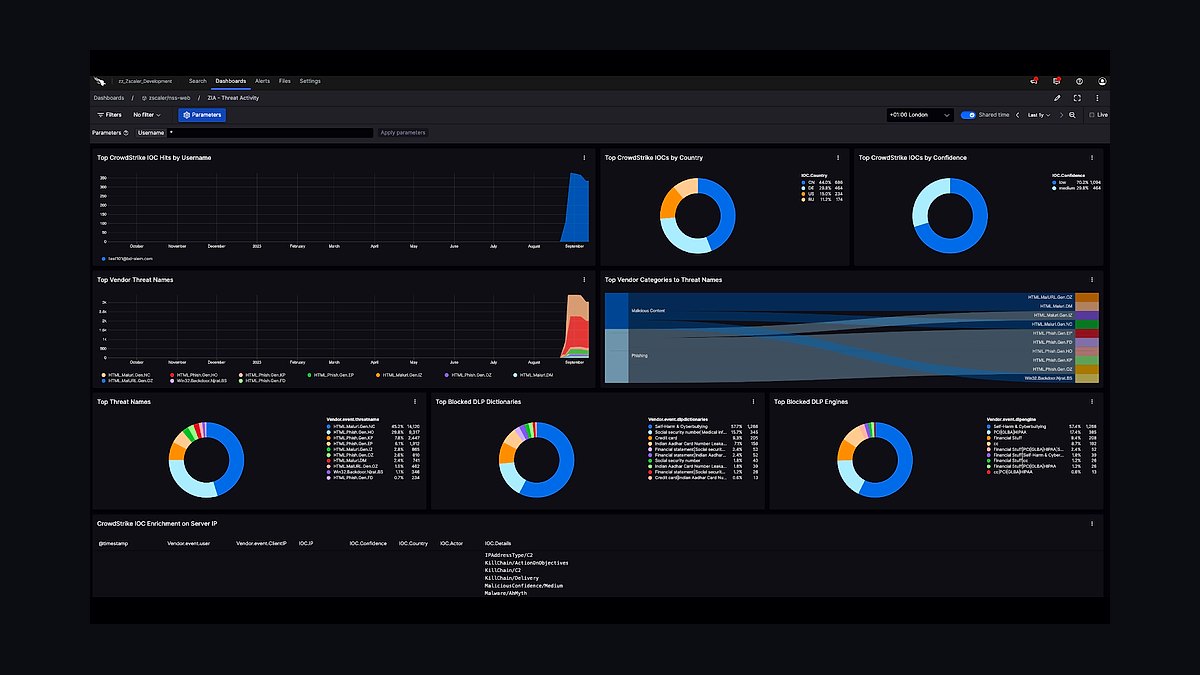The height and width of the screenshot is (675, 1200).
Task: Click the Malware/AbMyth detail text
Action: pyautogui.click(x=507, y=594)
